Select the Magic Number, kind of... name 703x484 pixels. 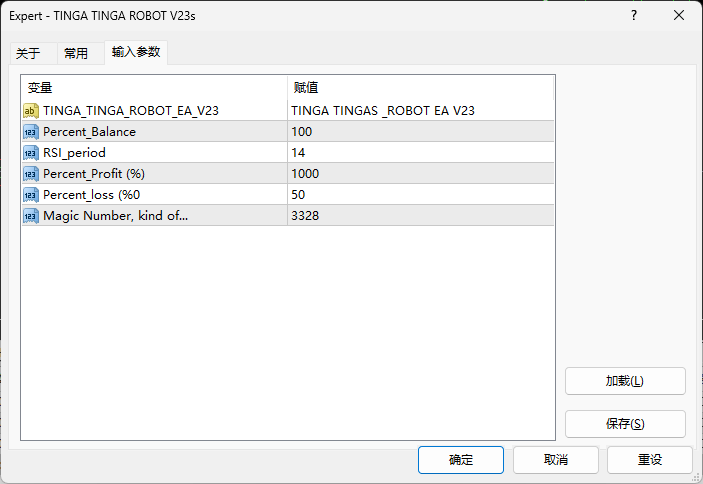click(116, 216)
